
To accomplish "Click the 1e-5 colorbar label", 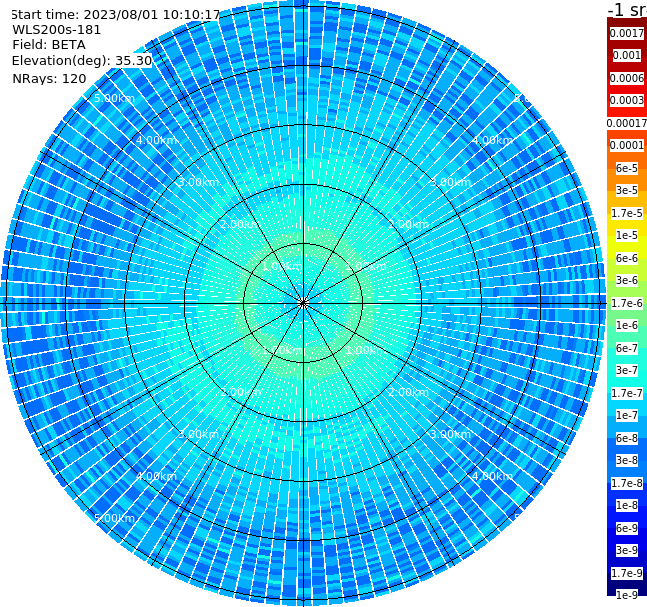I will [627, 235].
